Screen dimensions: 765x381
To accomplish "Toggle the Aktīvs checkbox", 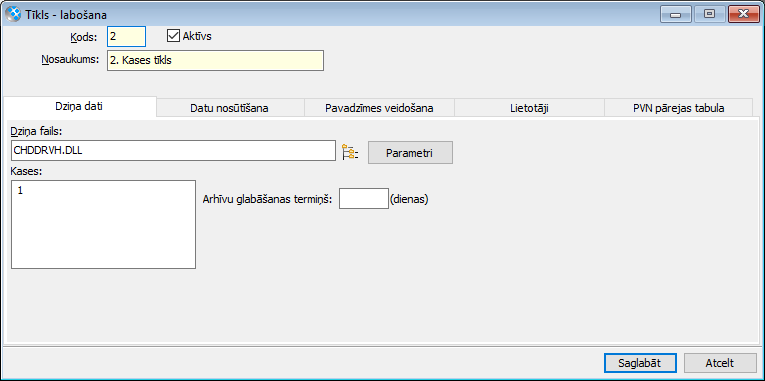I will click(x=173, y=36).
